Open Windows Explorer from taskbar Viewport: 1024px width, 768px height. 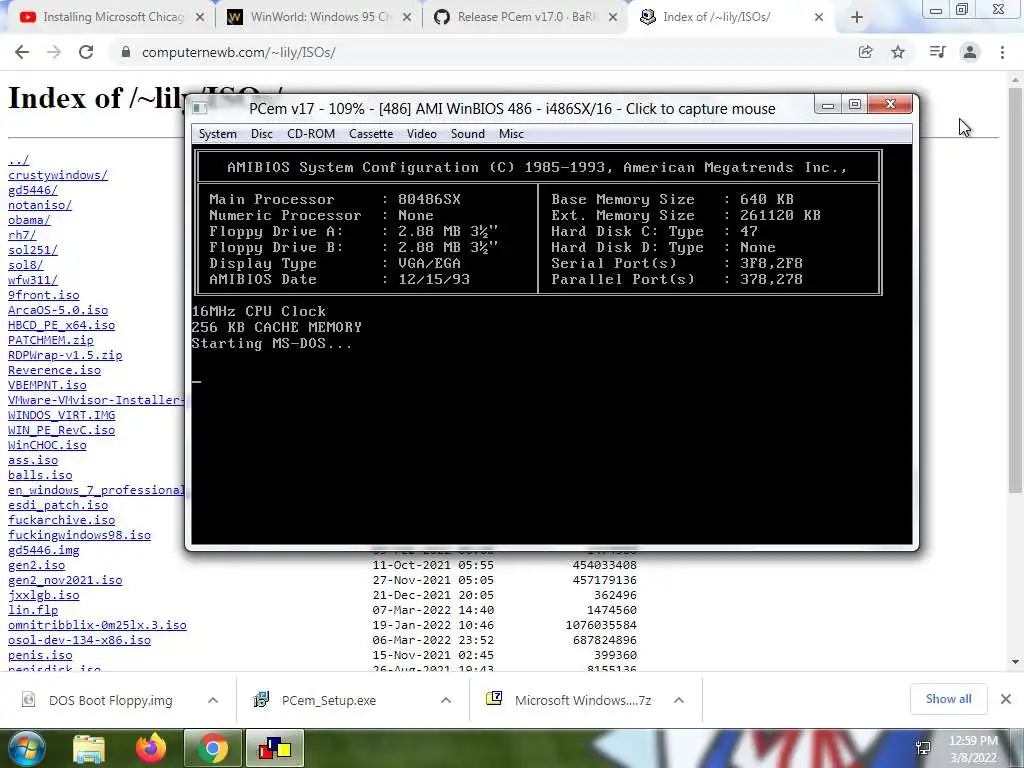click(x=88, y=748)
